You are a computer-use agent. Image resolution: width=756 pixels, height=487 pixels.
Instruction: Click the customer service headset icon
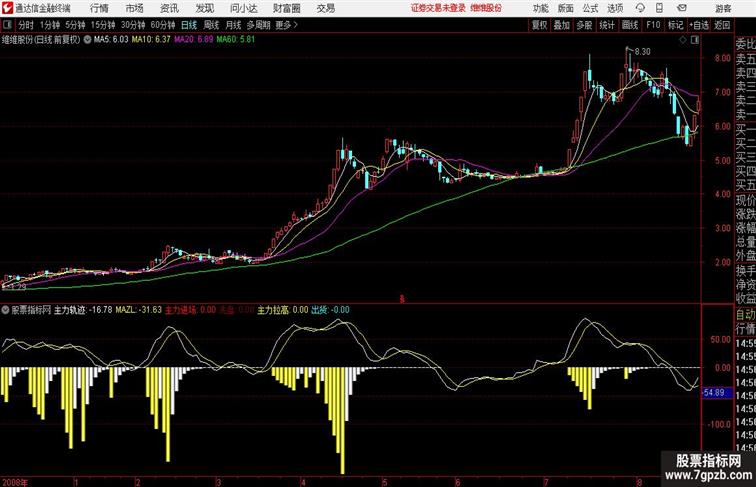pos(640,8)
